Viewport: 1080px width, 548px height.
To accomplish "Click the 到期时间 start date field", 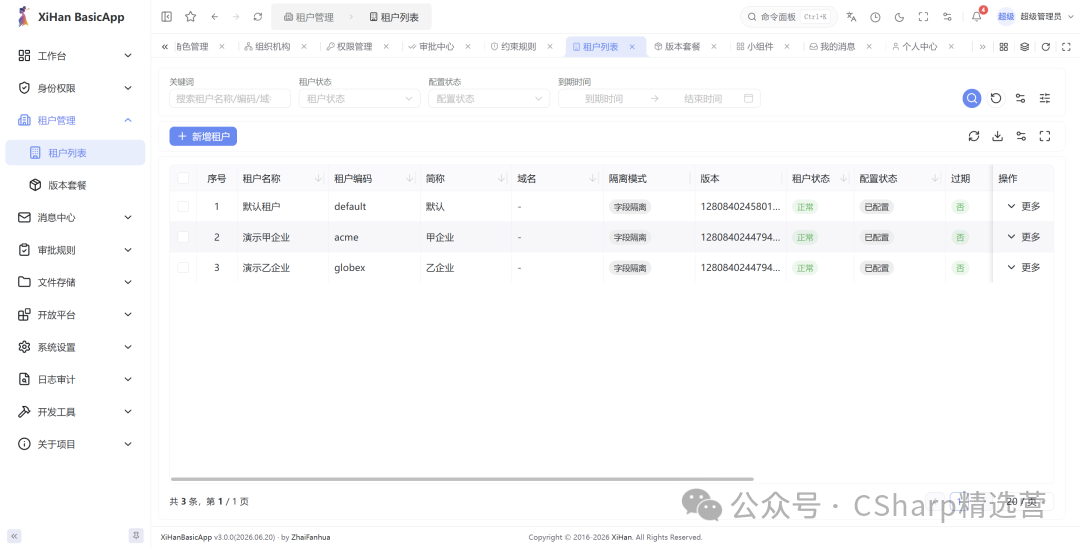I will click(x=604, y=98).
